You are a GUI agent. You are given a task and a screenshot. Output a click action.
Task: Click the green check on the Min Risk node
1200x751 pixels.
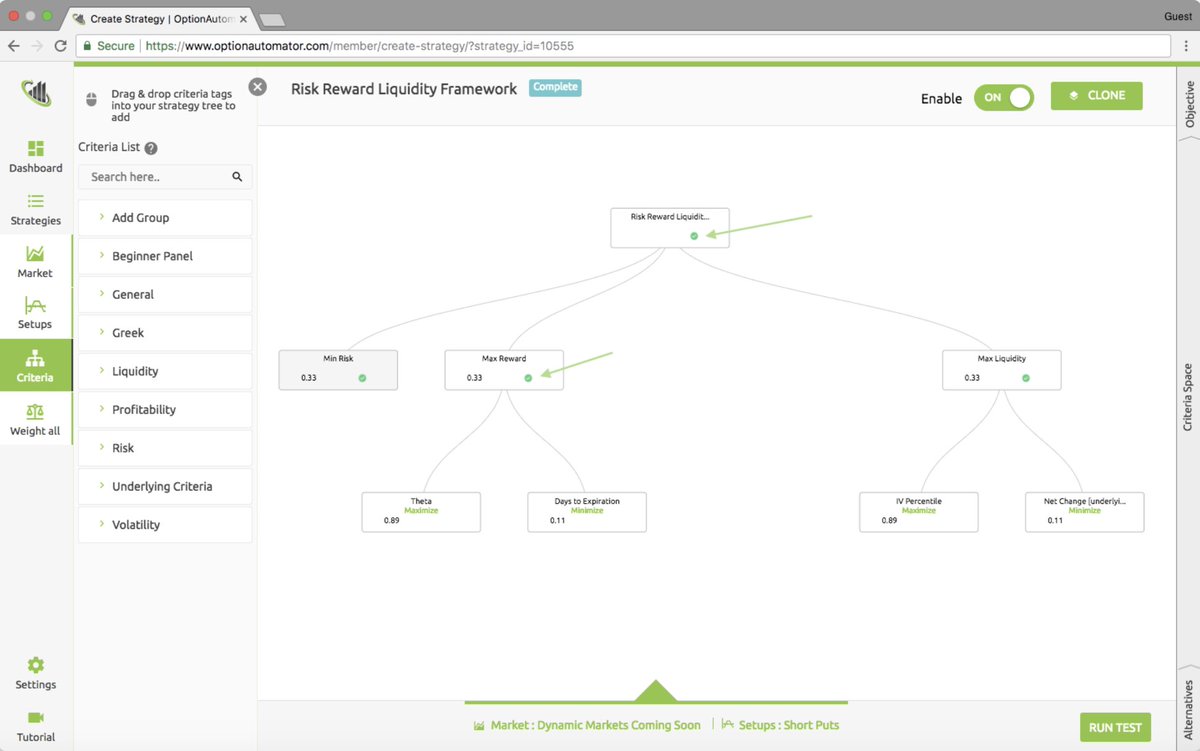pyautogui.click(x=361, y=376)
